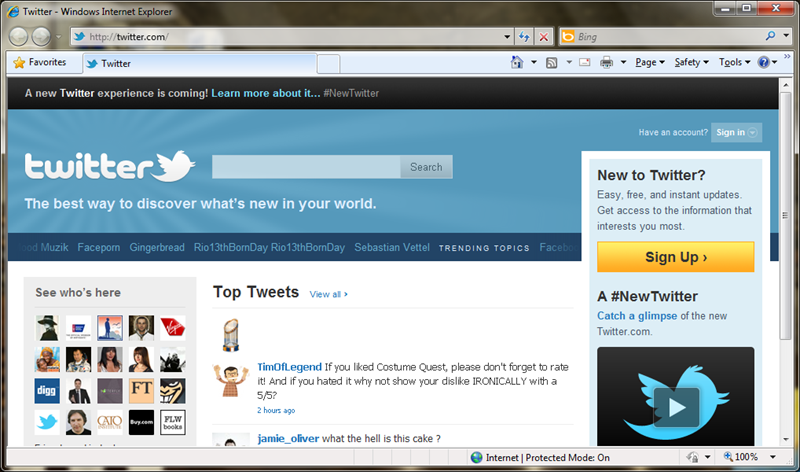This screenshot has height=472, width=800.
Task: Open TimOfLegend's profile link
Action: click(x=289, y=367)
